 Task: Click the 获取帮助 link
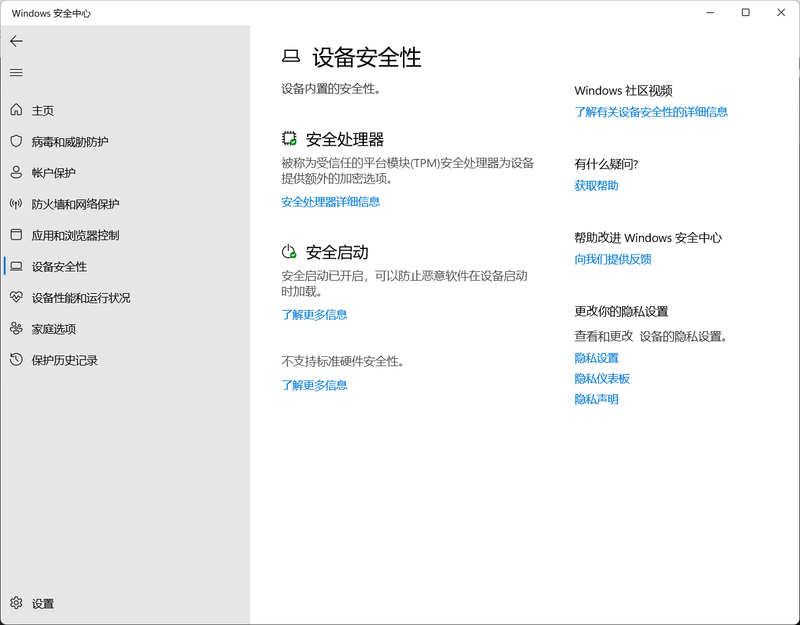coord(596,185)
